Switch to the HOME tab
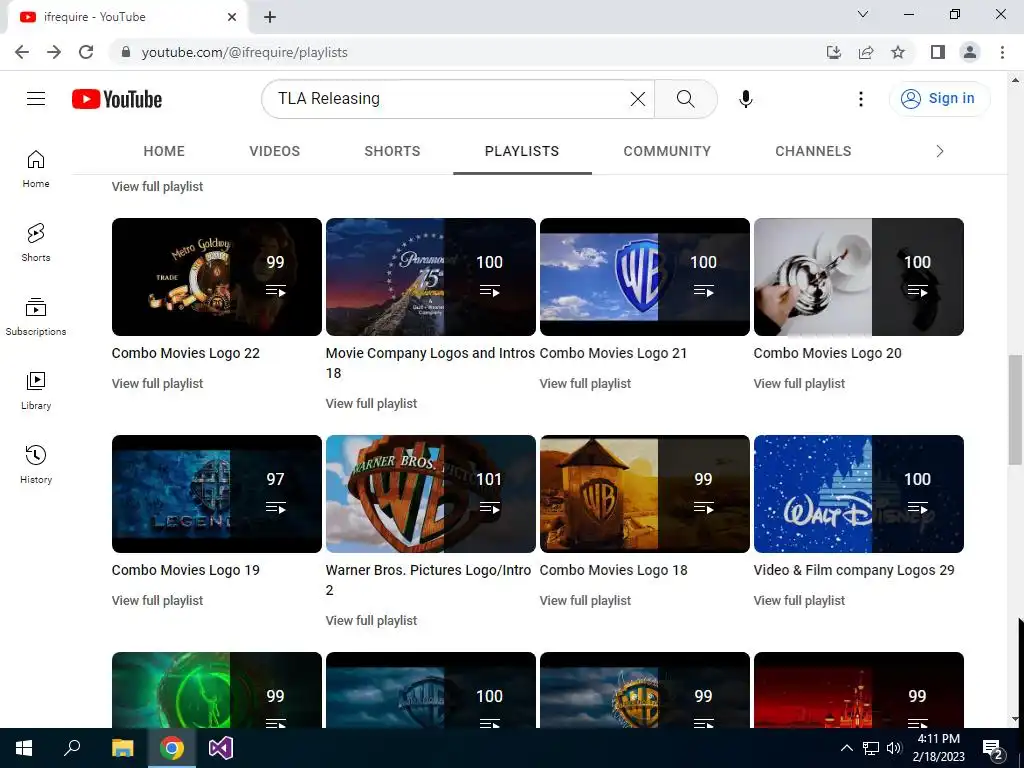1024x768 pixels. pyautogui.click(x=164, y=151)
